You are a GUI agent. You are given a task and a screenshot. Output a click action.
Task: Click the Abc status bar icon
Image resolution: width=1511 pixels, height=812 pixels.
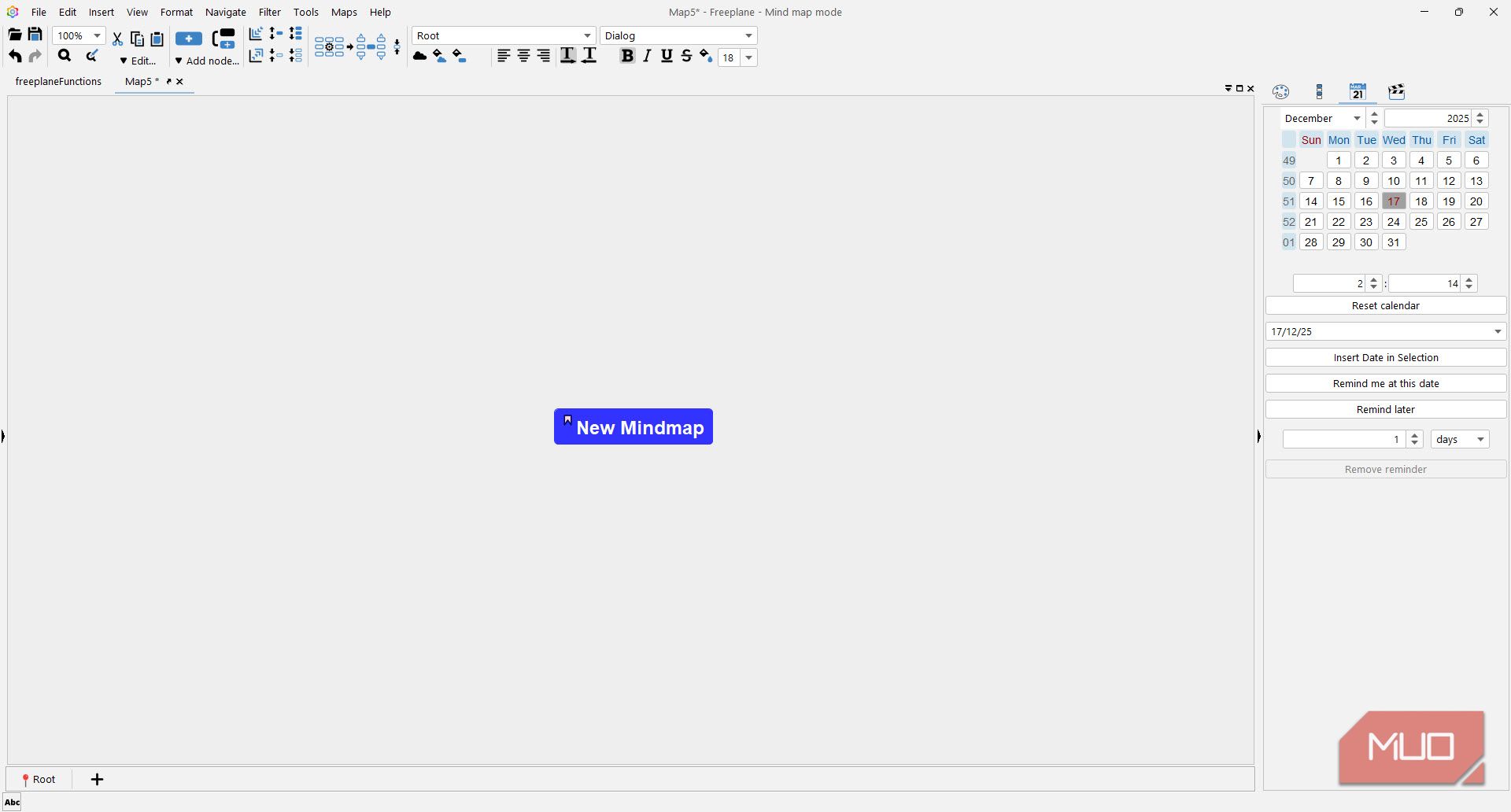12,803
